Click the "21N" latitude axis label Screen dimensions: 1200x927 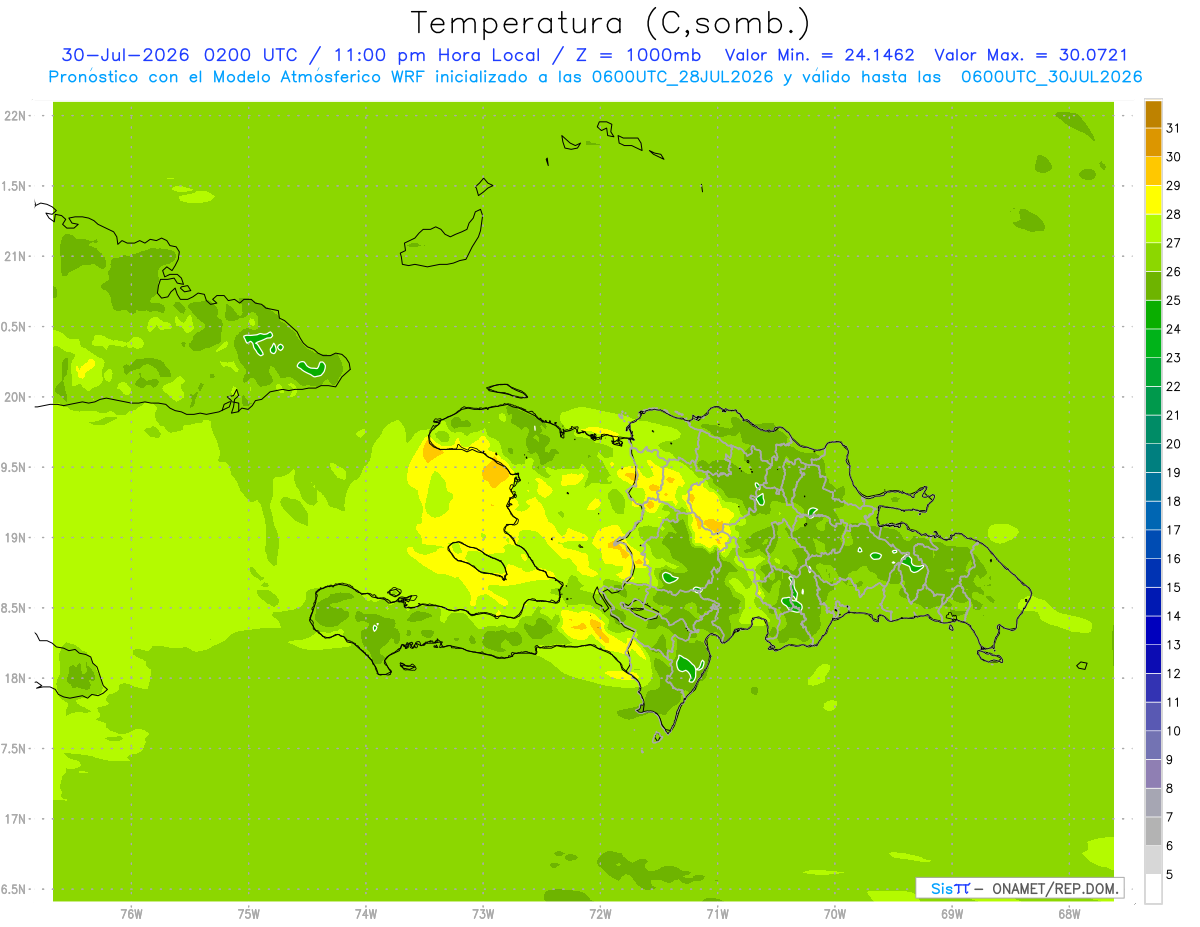16,256
